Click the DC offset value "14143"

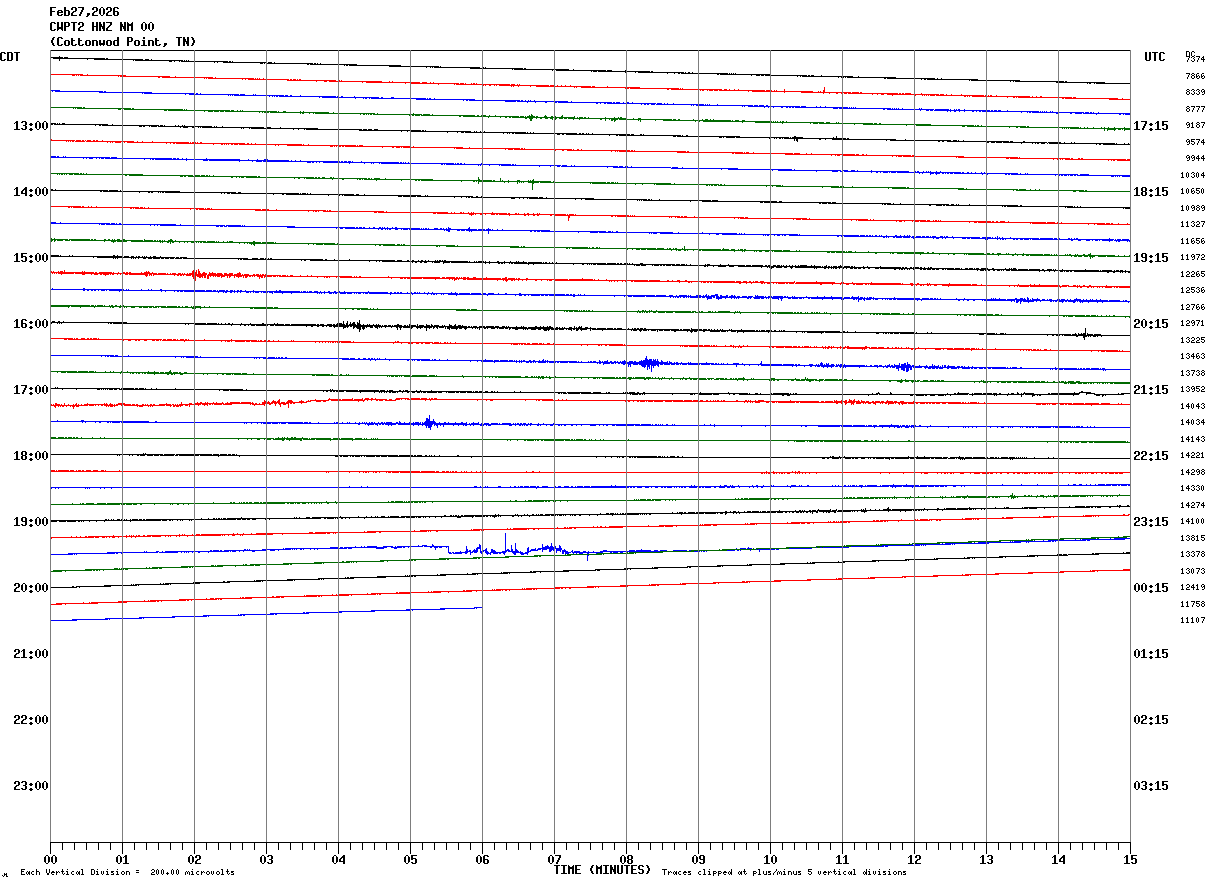1192,439
